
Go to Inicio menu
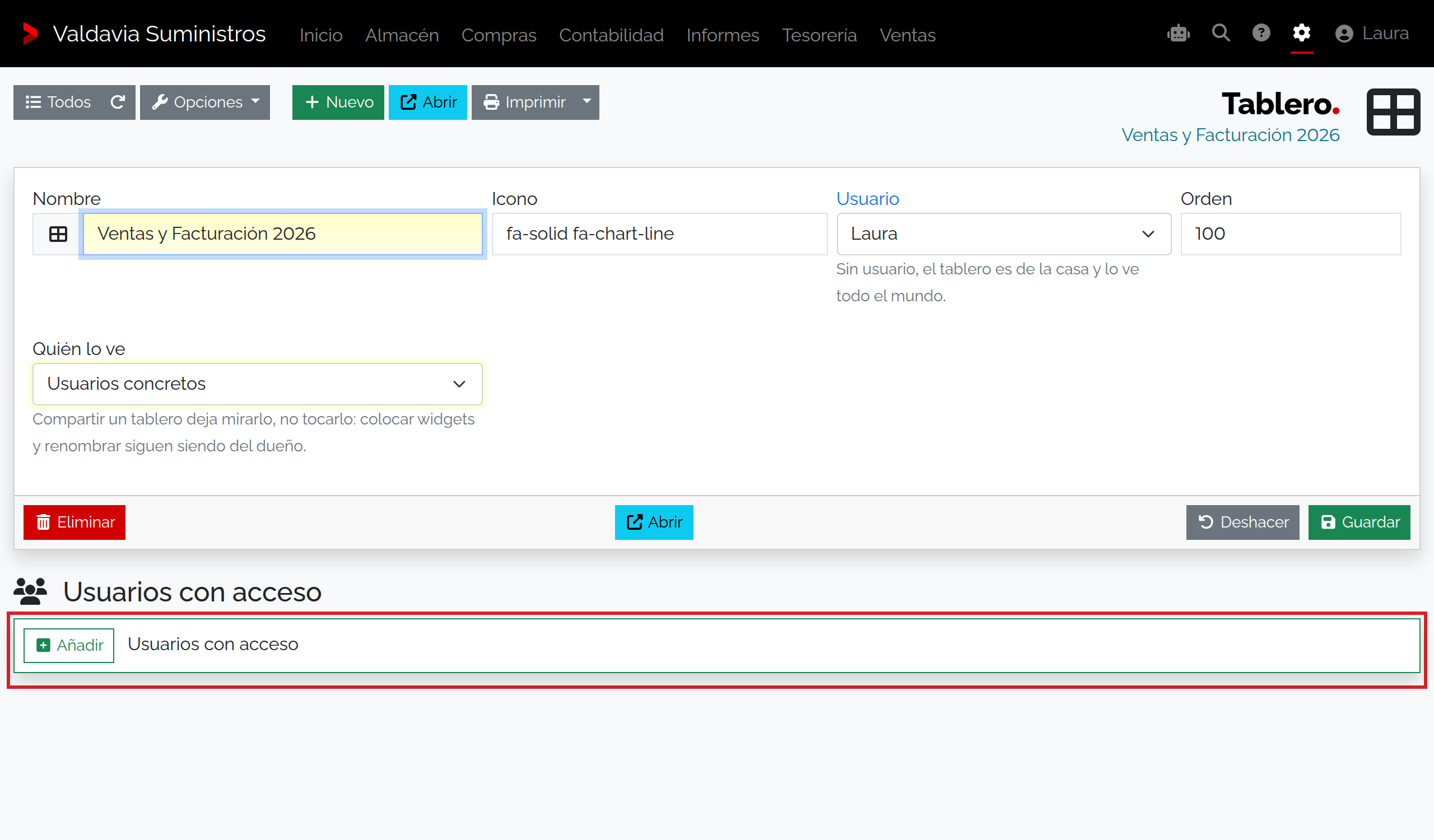(x=321, y=35)
